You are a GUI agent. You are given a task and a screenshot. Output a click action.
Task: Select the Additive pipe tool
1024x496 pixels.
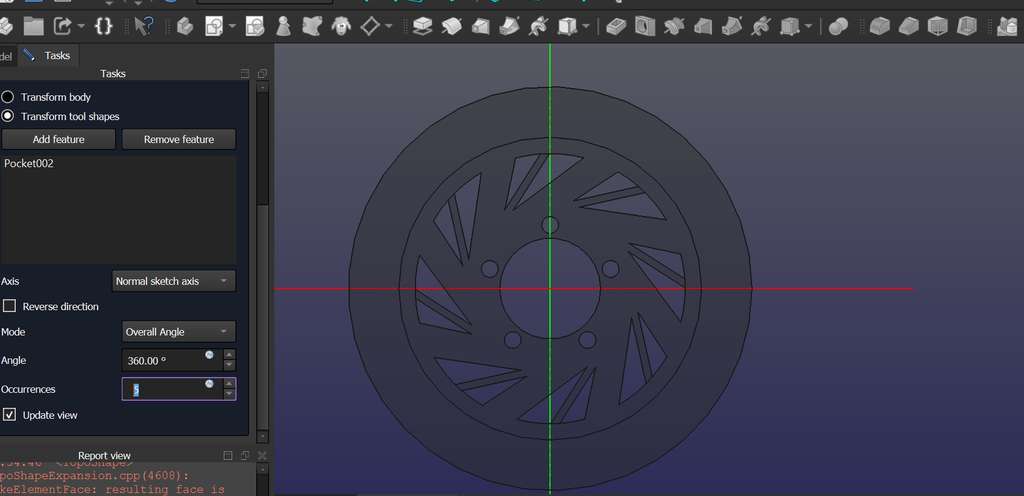click(509, 26)
